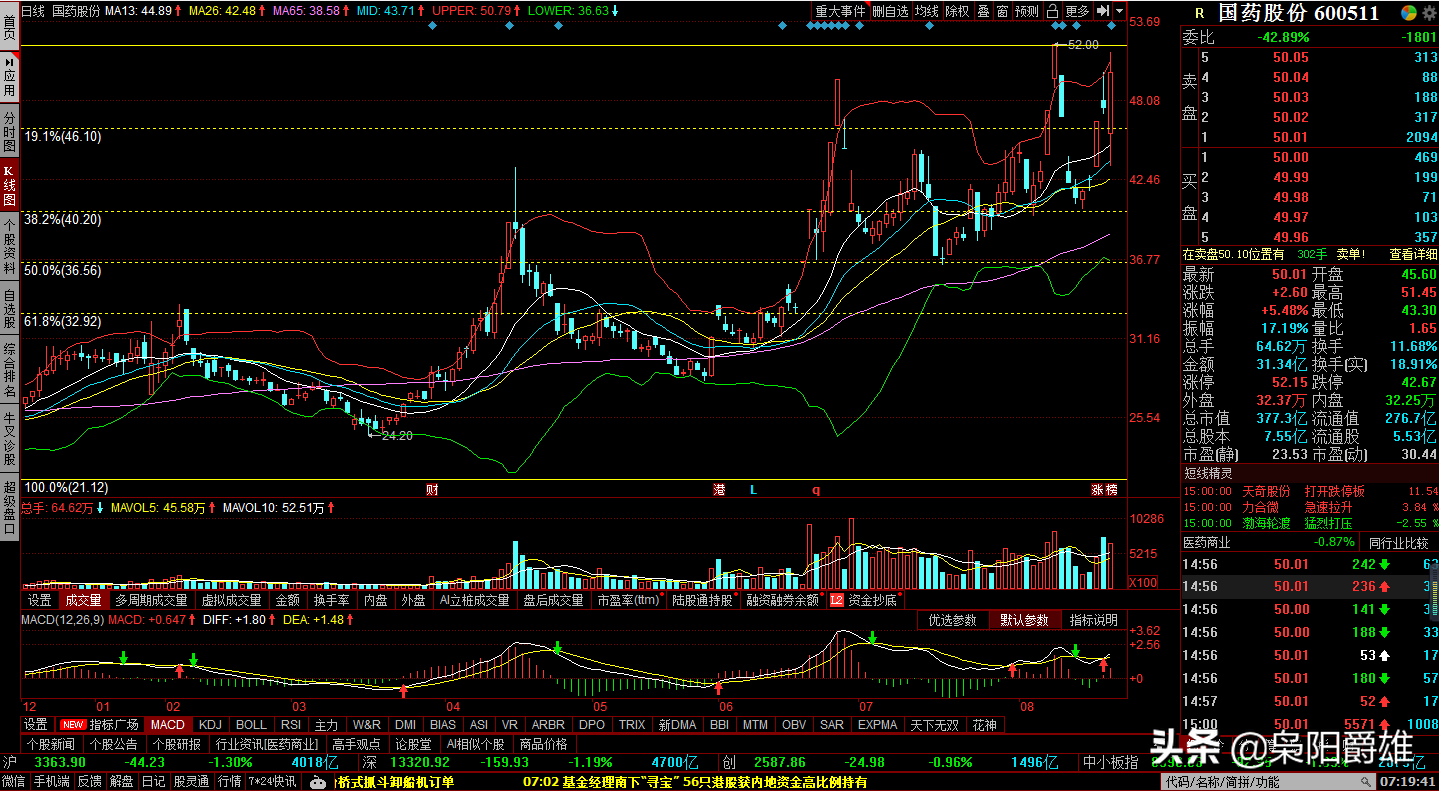Screen dimensions: 1439x791
Task: Click the 榜 marker at chart bottom right
Action: 1111,490
